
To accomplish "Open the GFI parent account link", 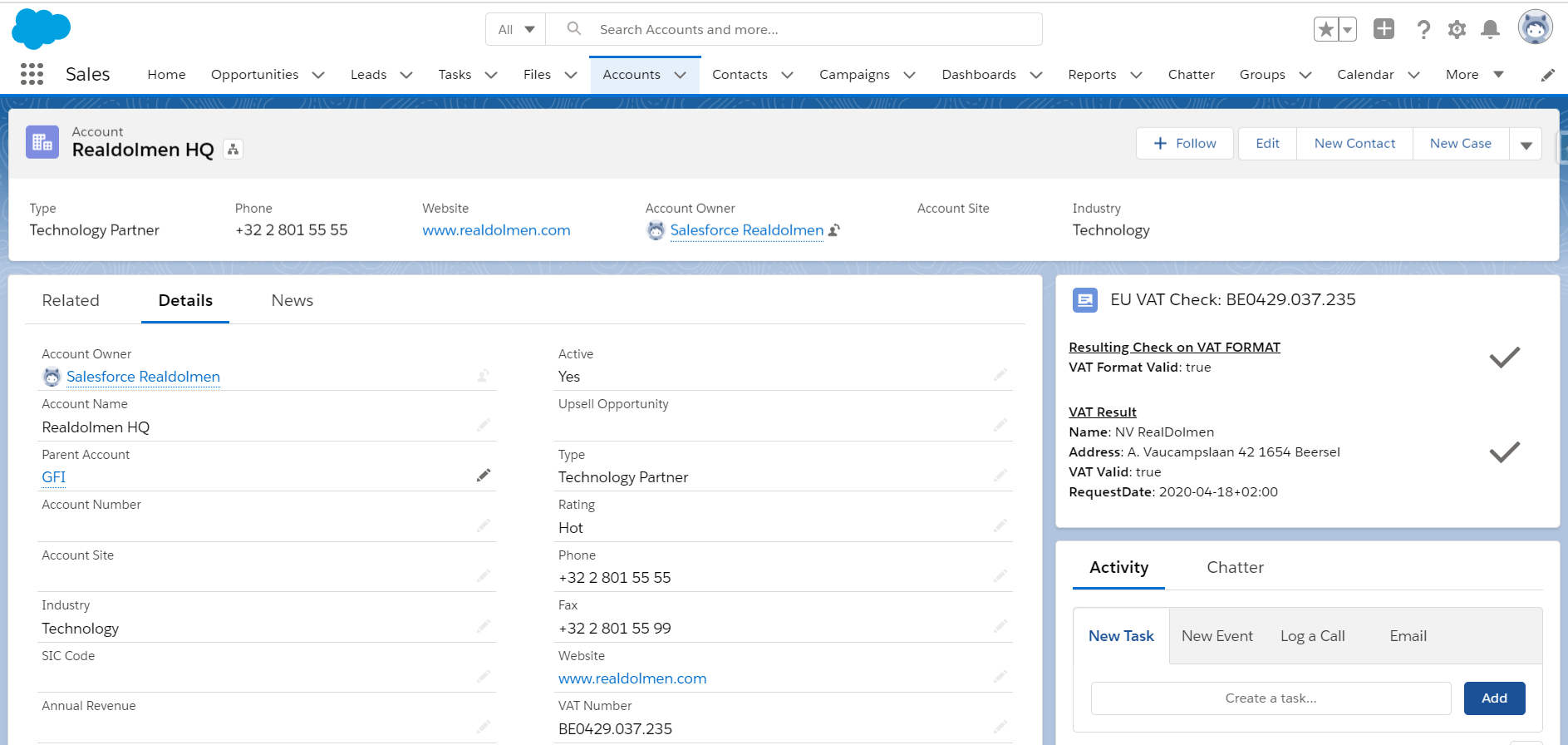I will (54, 477).
